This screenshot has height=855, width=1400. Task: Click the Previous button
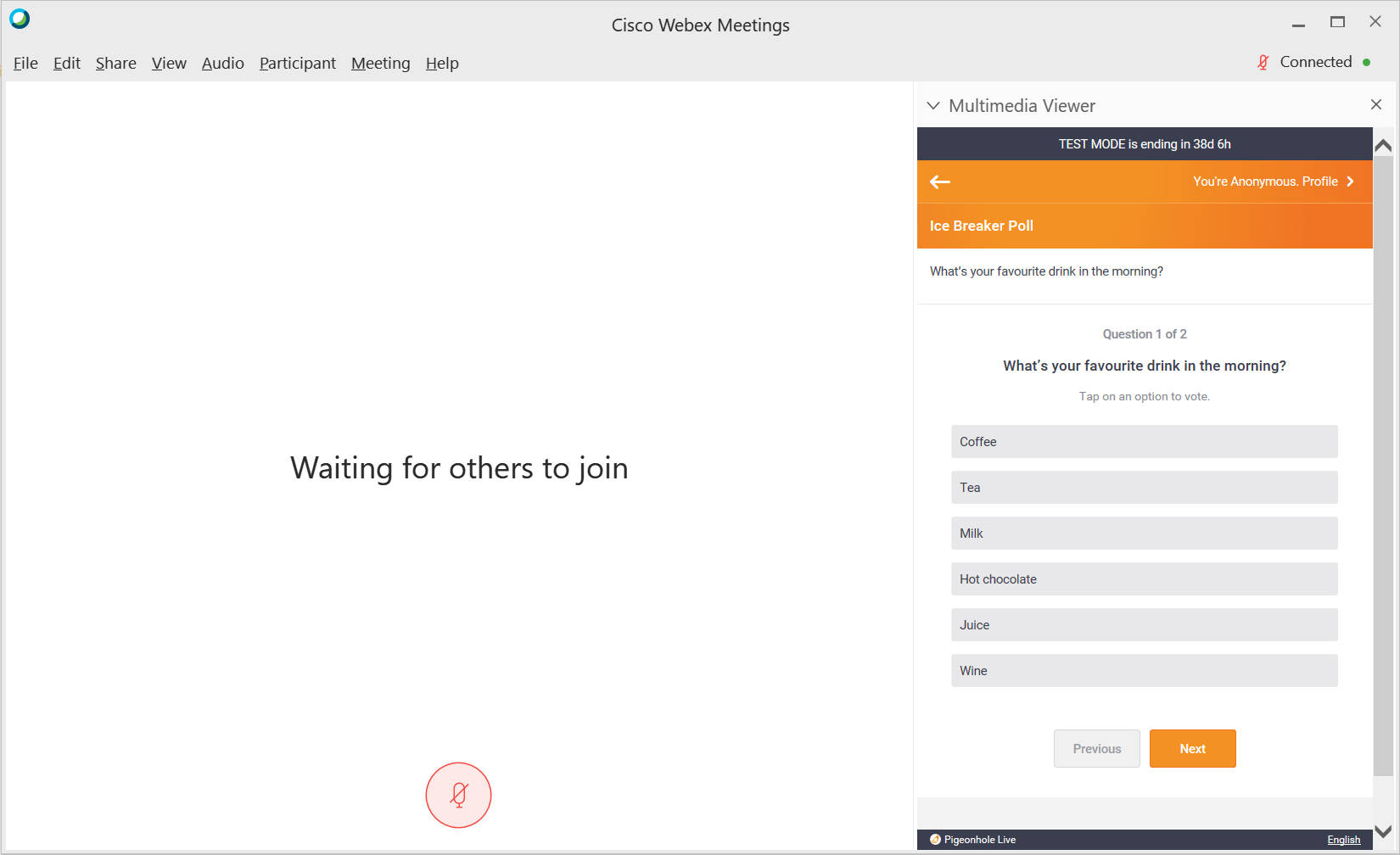click(1096, 748)
